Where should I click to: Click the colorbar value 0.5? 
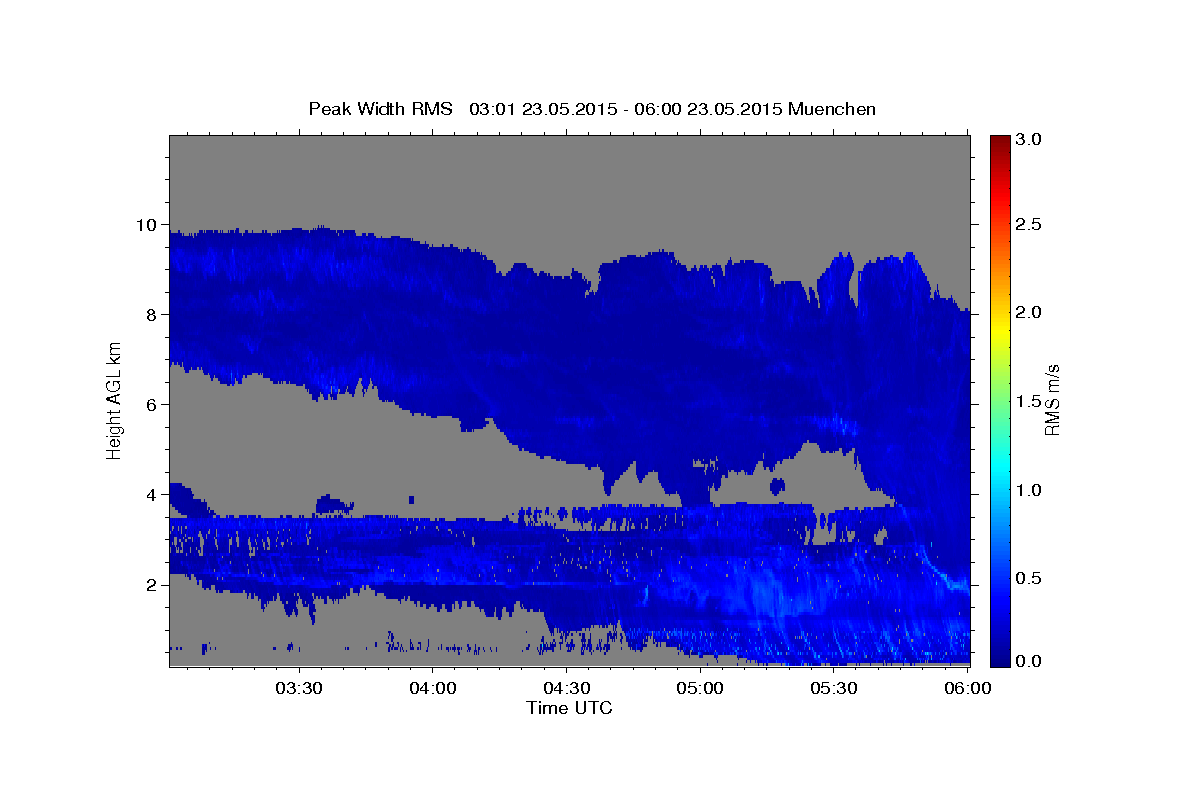tap(1030, 578)
